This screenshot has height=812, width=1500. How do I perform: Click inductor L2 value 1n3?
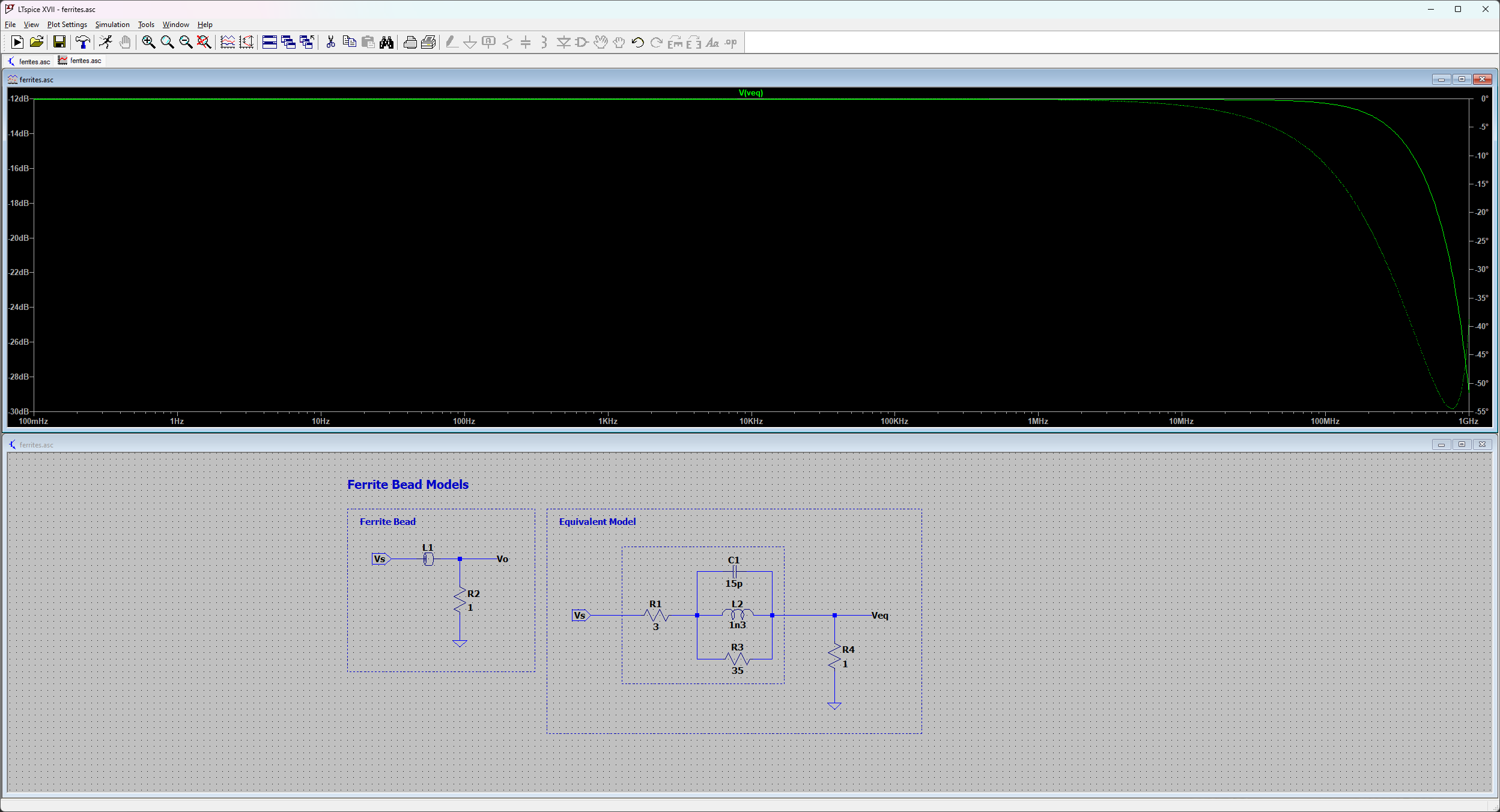(x=737, y=625)
